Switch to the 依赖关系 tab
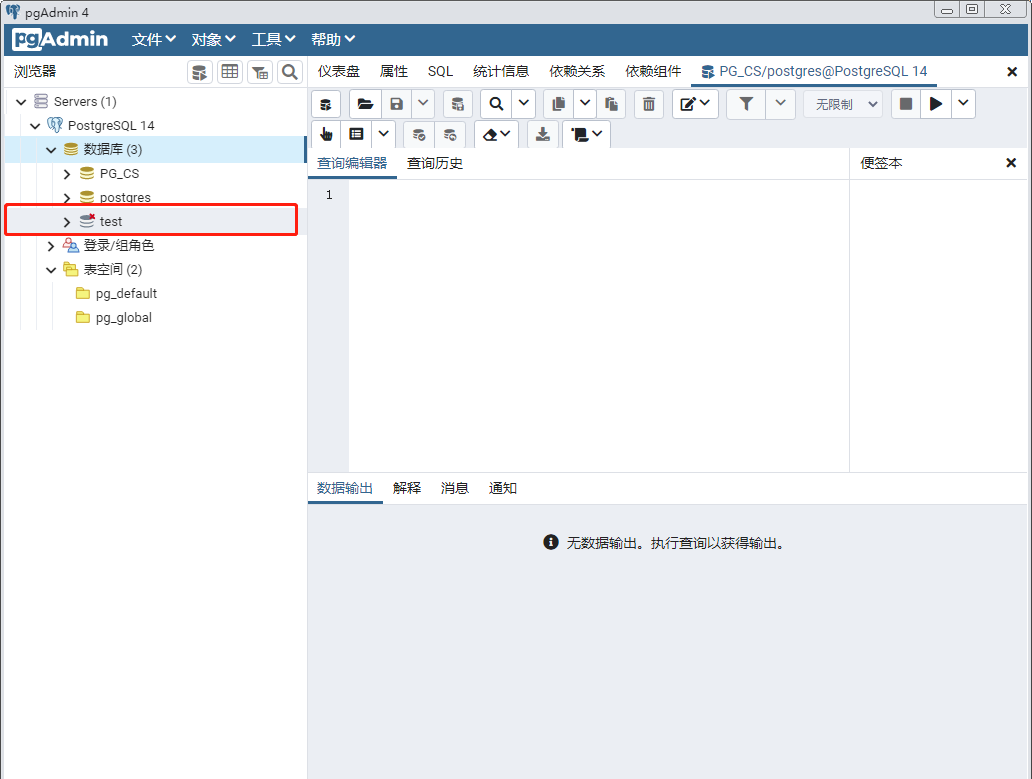The height and width of the screenshot is (779, 1032). click(577, 71)
